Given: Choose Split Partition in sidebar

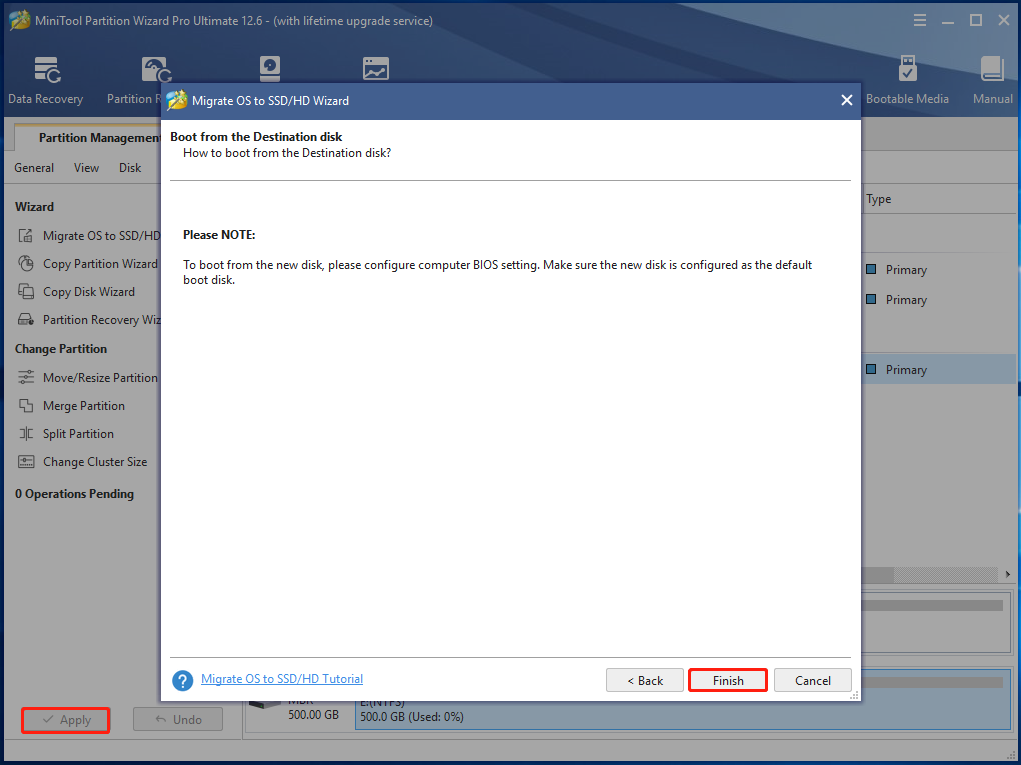Looking at the screenshot, I should [x=66, y=434].
